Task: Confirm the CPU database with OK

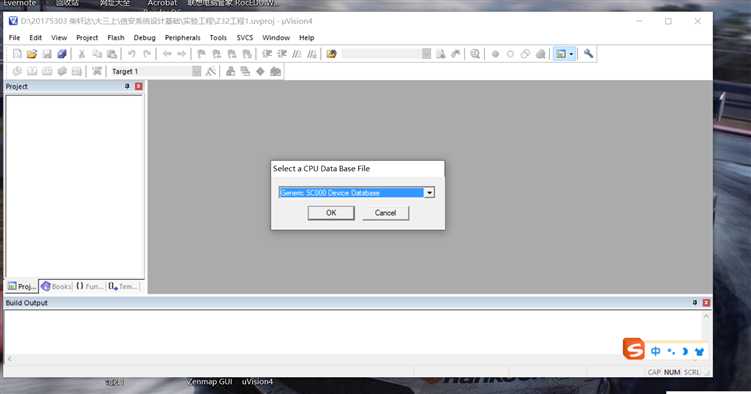Action: click(331, 213)
